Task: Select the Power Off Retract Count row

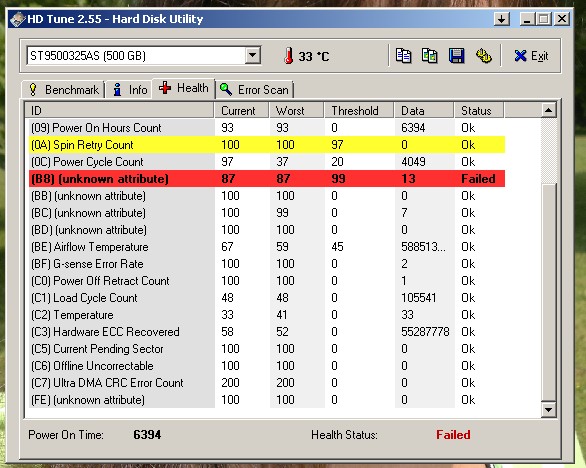Action: point(267,281)
